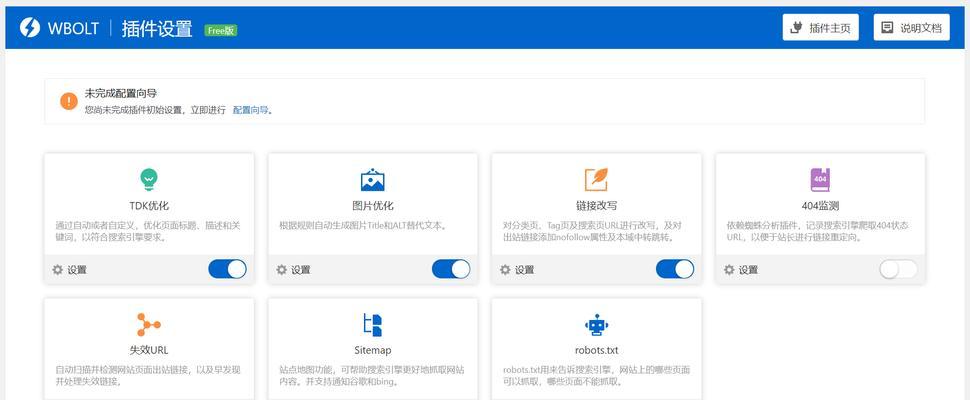Click the orange warning exclamation icon
Viewport: 970px width, 400px height.
[69, 101]
